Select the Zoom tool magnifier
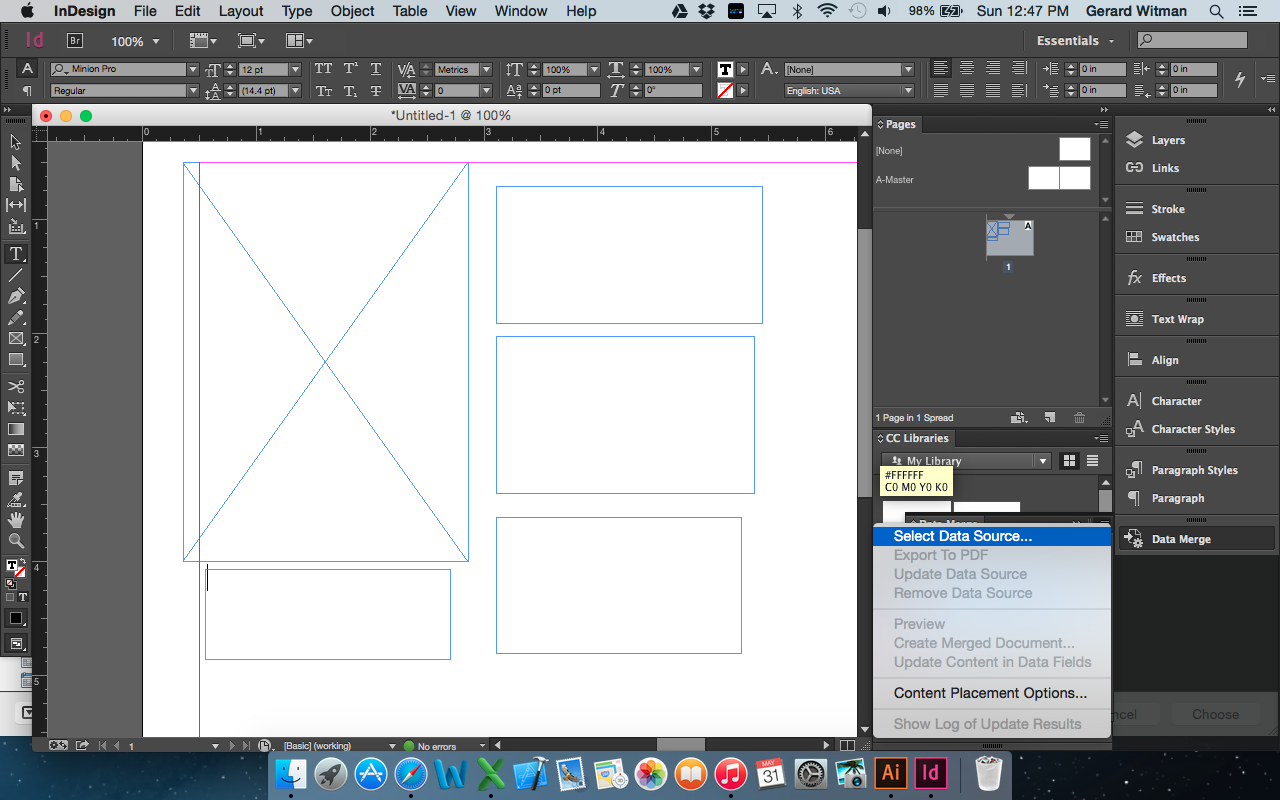 coord(16,541)
